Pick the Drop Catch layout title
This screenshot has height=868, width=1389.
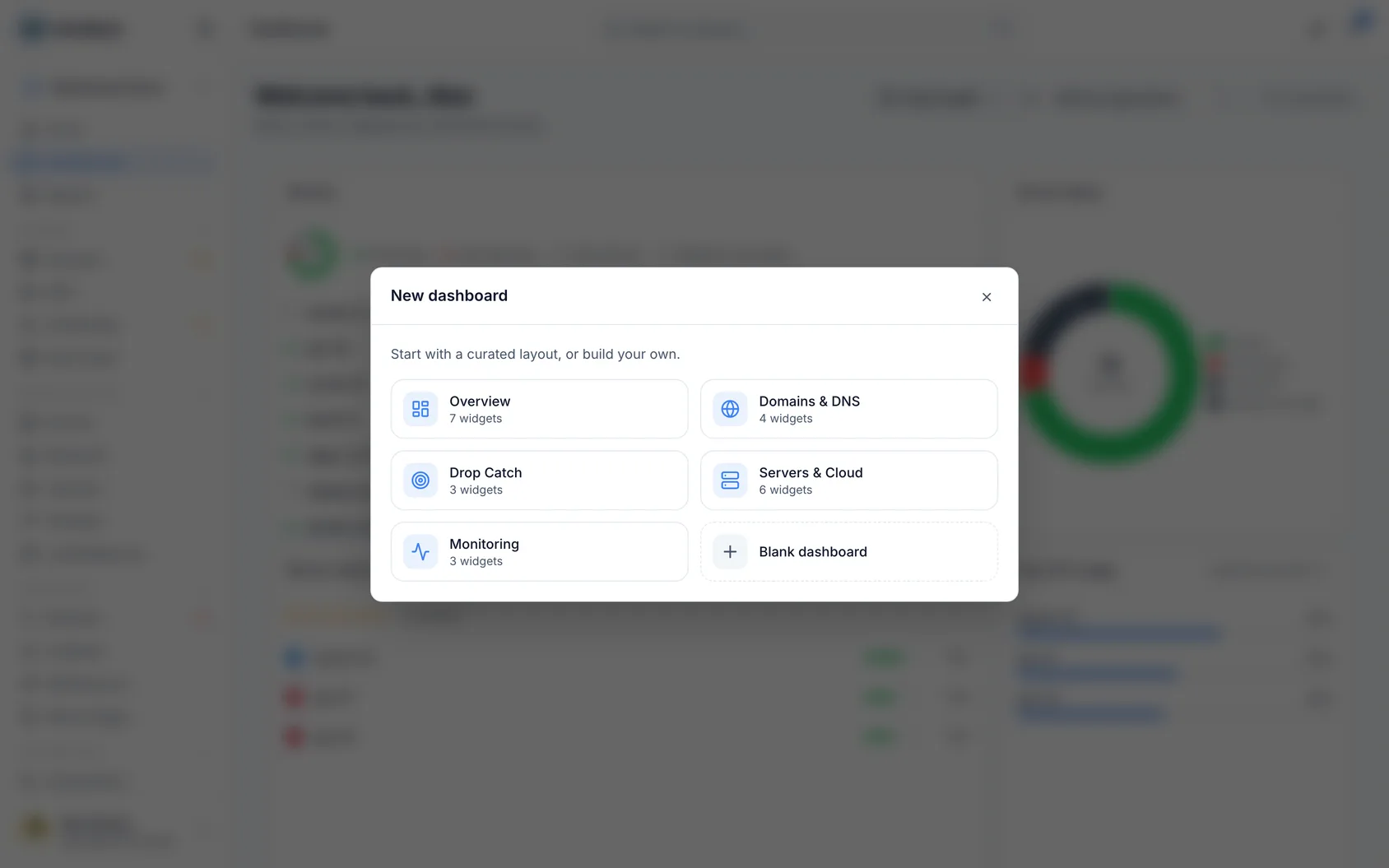[x=485, y=473]
